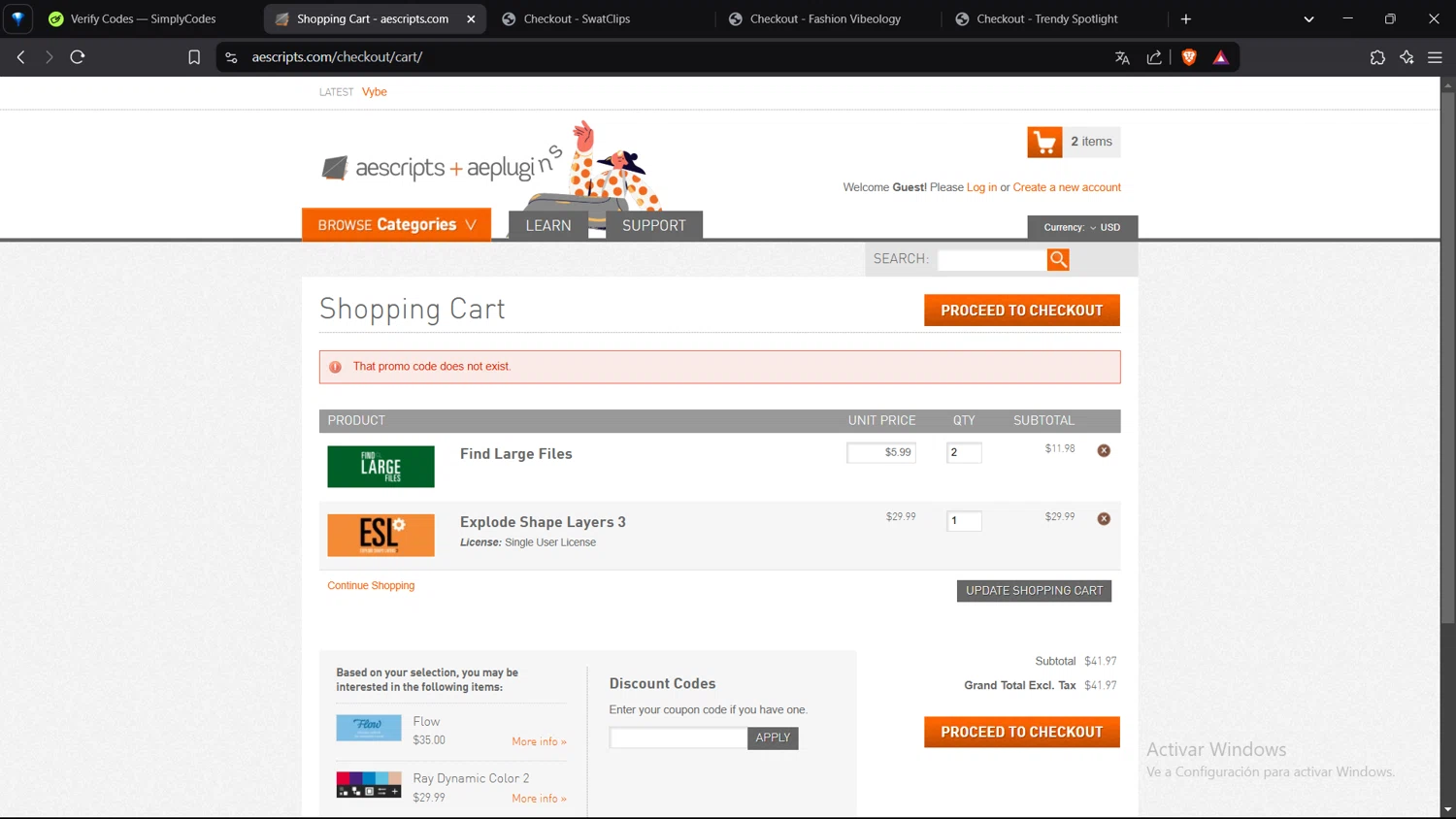Viewport: 1456px width, 819px height.
Task: Click Create a new account link
Action: coord(1067,187)
